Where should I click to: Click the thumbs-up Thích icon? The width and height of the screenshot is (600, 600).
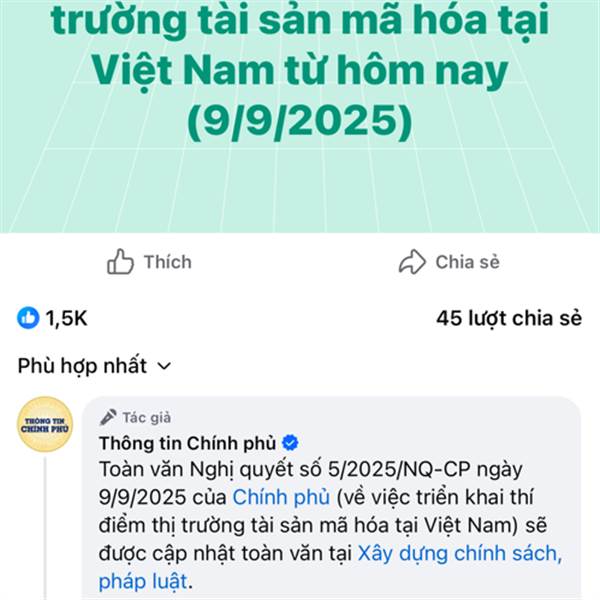(x=120, y=262)
